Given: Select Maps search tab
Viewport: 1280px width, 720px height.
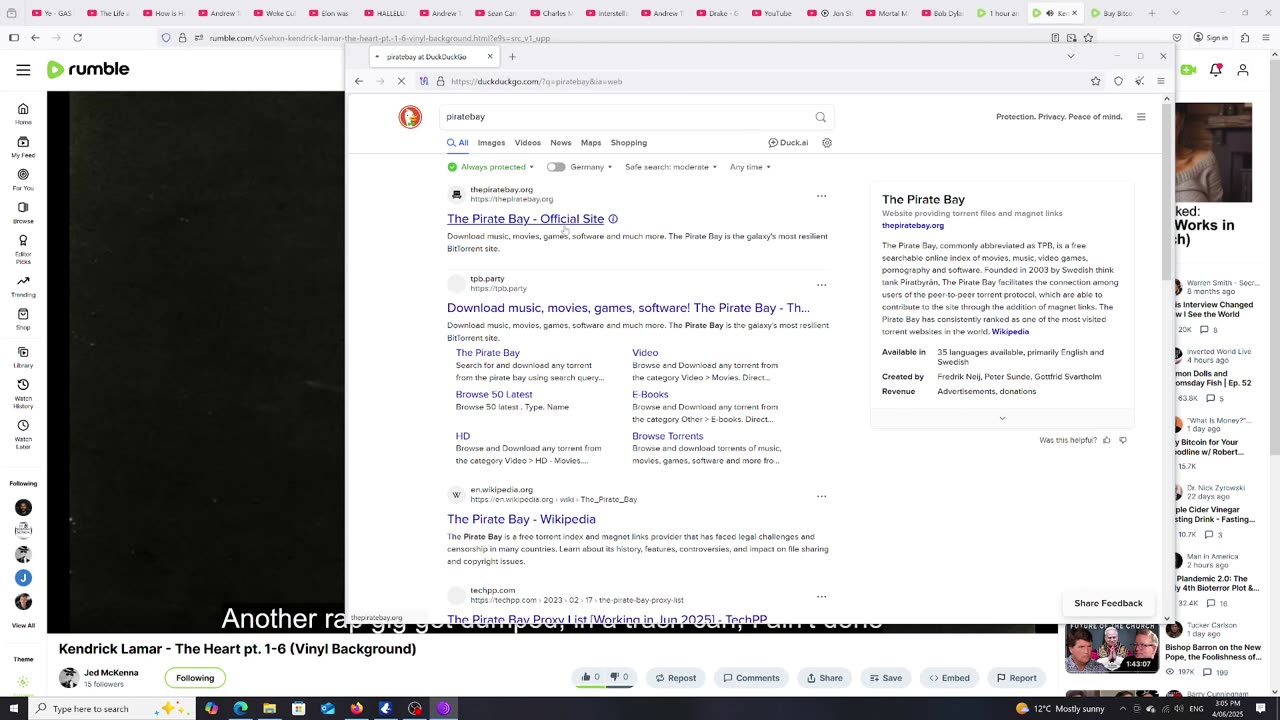Looking at the screenshot, I should 591,143.
